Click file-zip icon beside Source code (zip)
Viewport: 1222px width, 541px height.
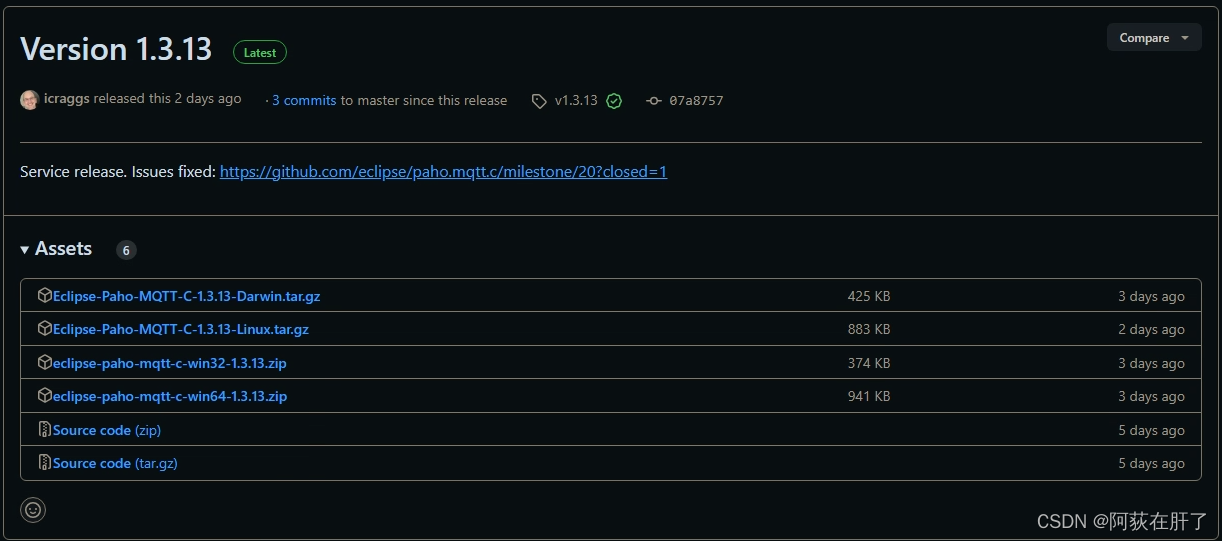(44, 430)
